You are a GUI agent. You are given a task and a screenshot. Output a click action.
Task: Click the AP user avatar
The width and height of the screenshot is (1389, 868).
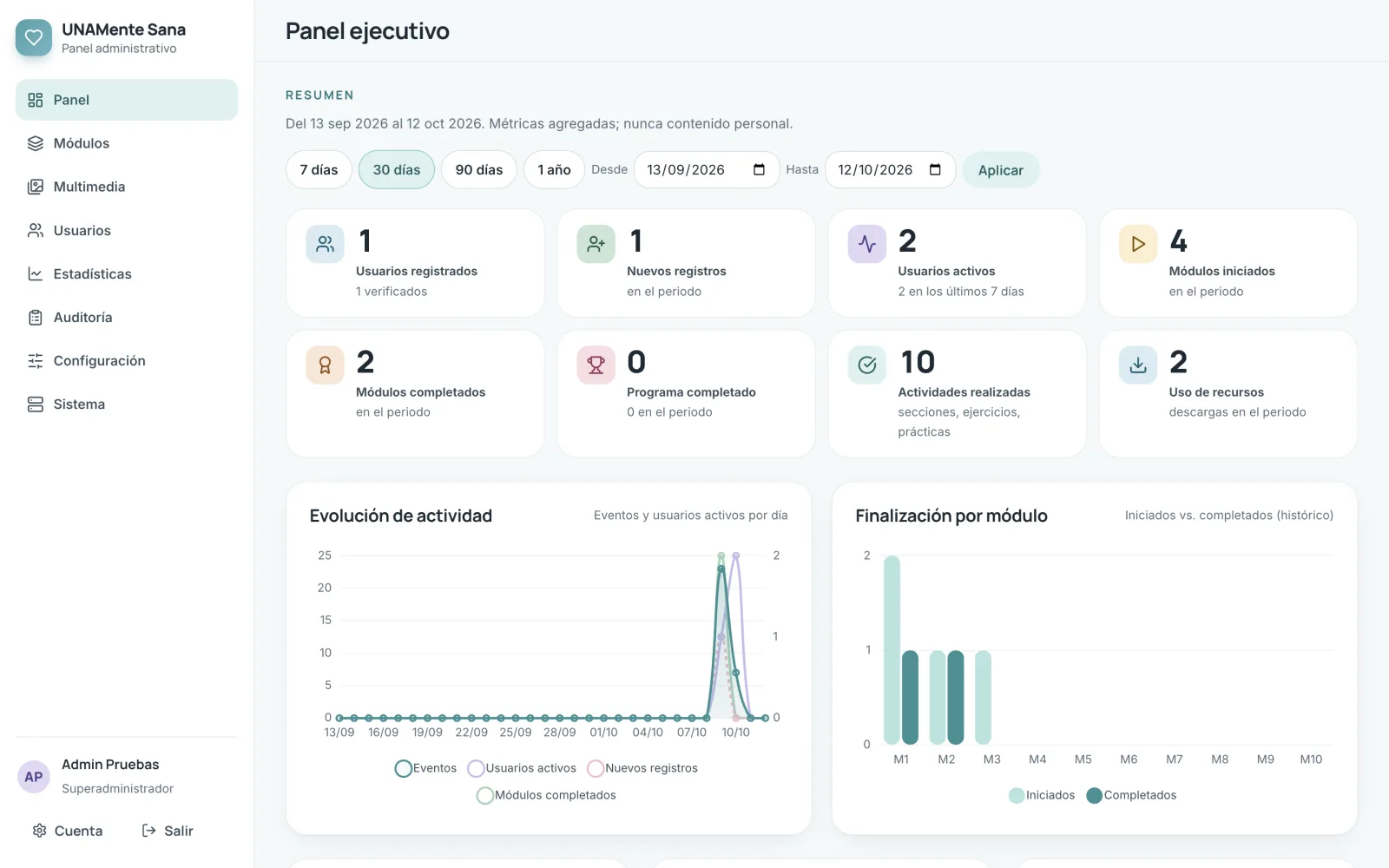34,777
